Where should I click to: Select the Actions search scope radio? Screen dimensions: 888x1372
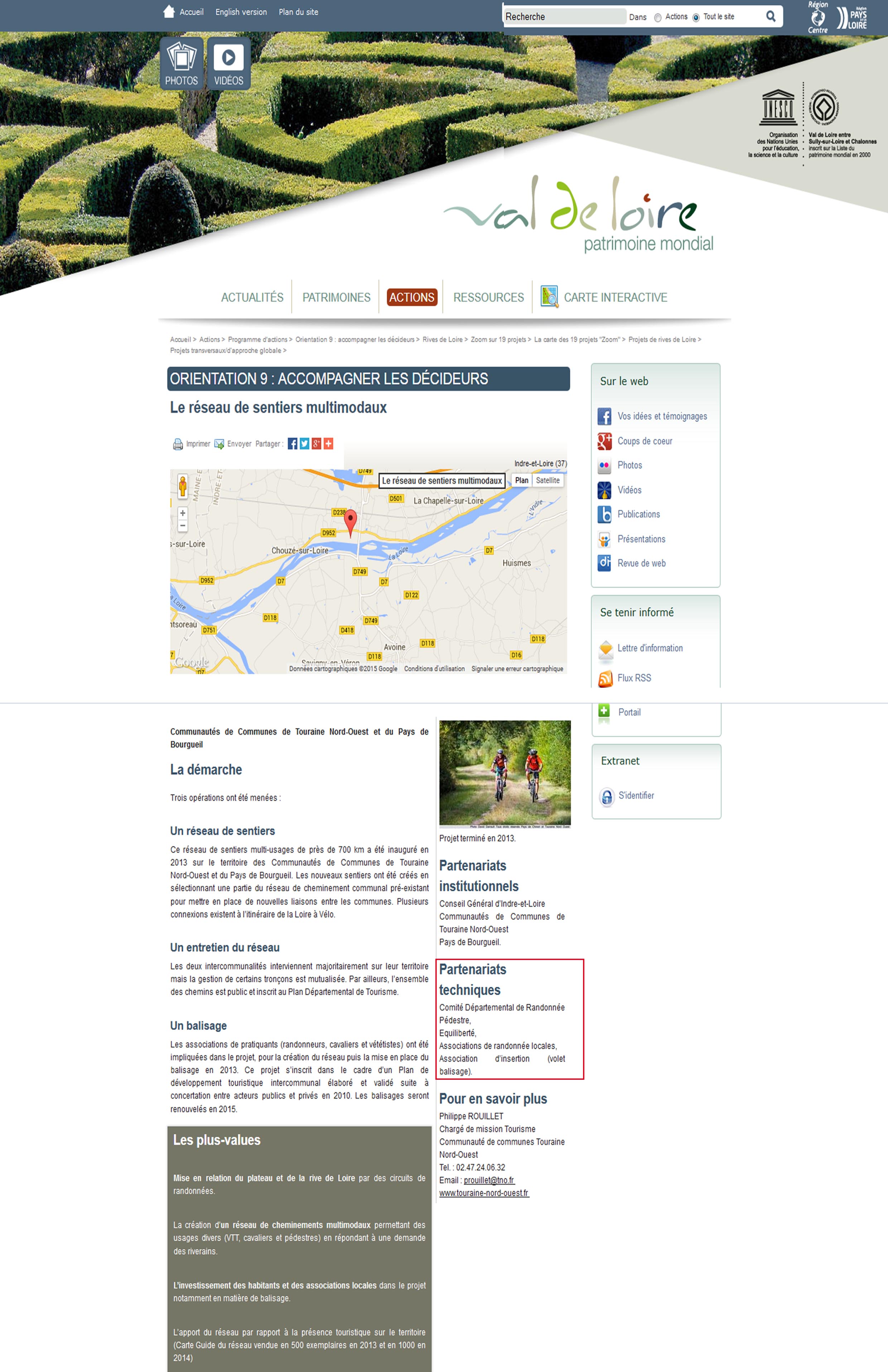click(x=658, y=17)
